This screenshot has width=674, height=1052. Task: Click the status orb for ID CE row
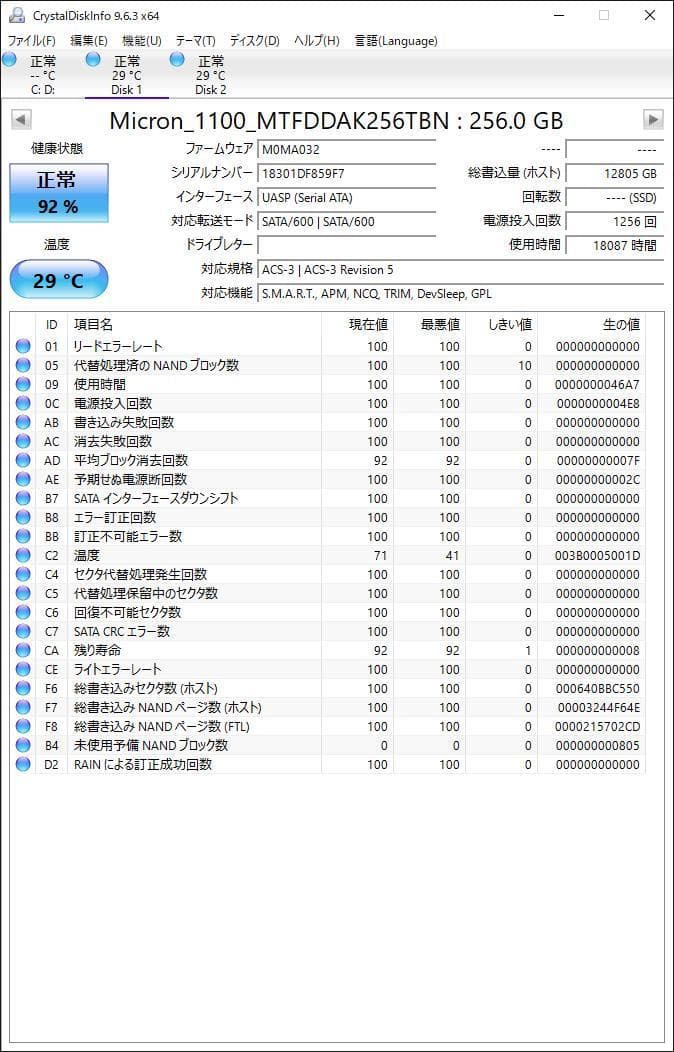[x=23, y=670]
